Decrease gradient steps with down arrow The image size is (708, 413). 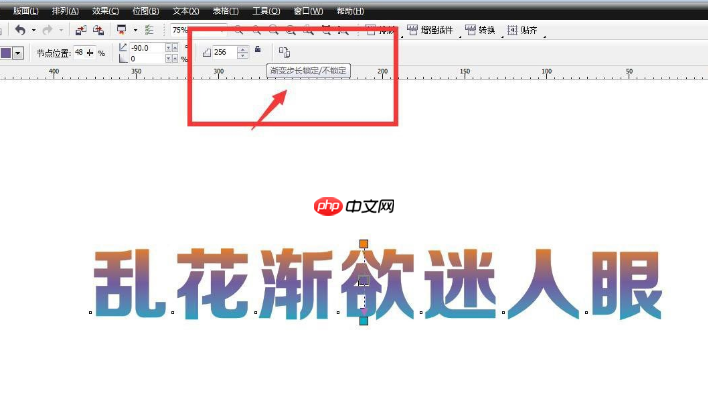click(242, 56)
